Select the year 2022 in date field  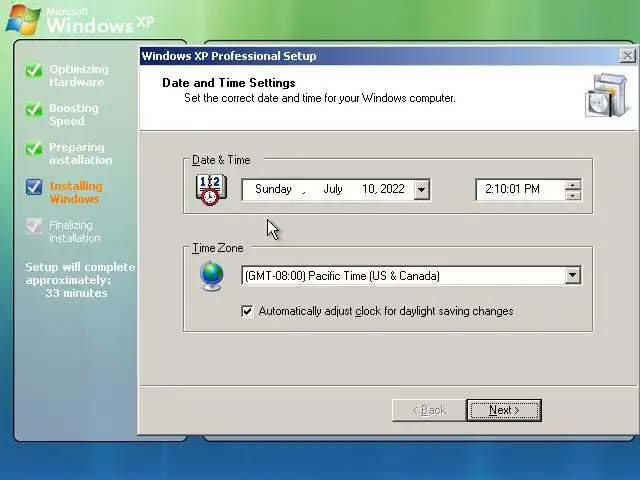[x=393, y=189]
